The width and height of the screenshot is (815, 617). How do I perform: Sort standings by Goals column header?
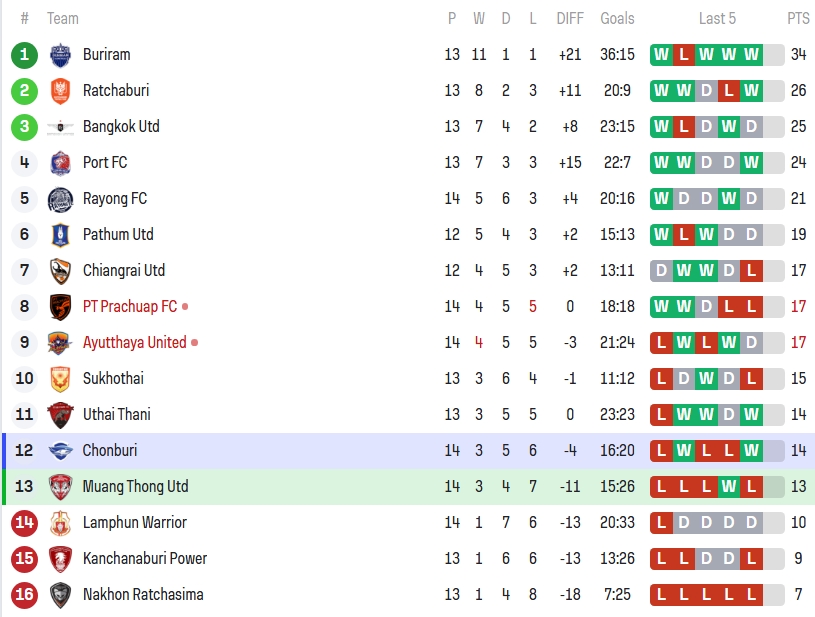tap(617, 18)
